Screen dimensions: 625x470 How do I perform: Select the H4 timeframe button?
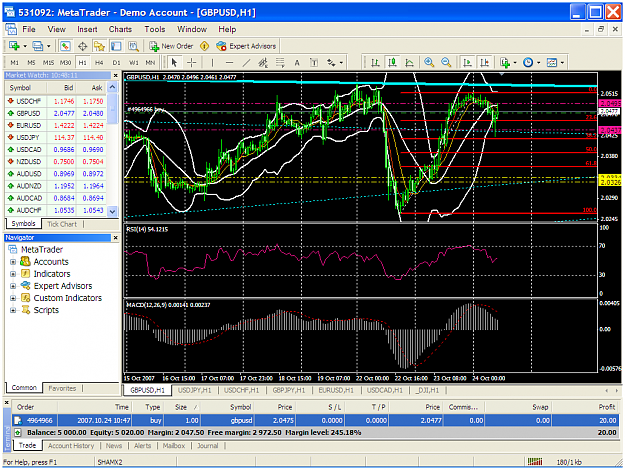pyautogui.click(x=99, y=63)
